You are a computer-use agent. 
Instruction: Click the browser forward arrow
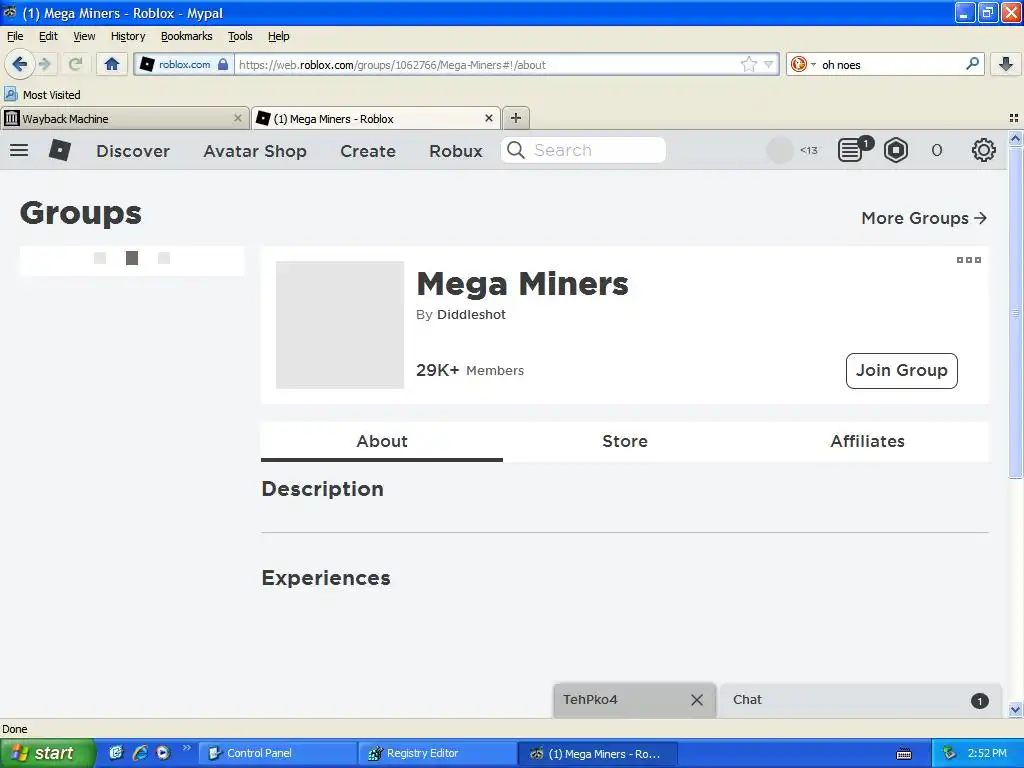44,64
